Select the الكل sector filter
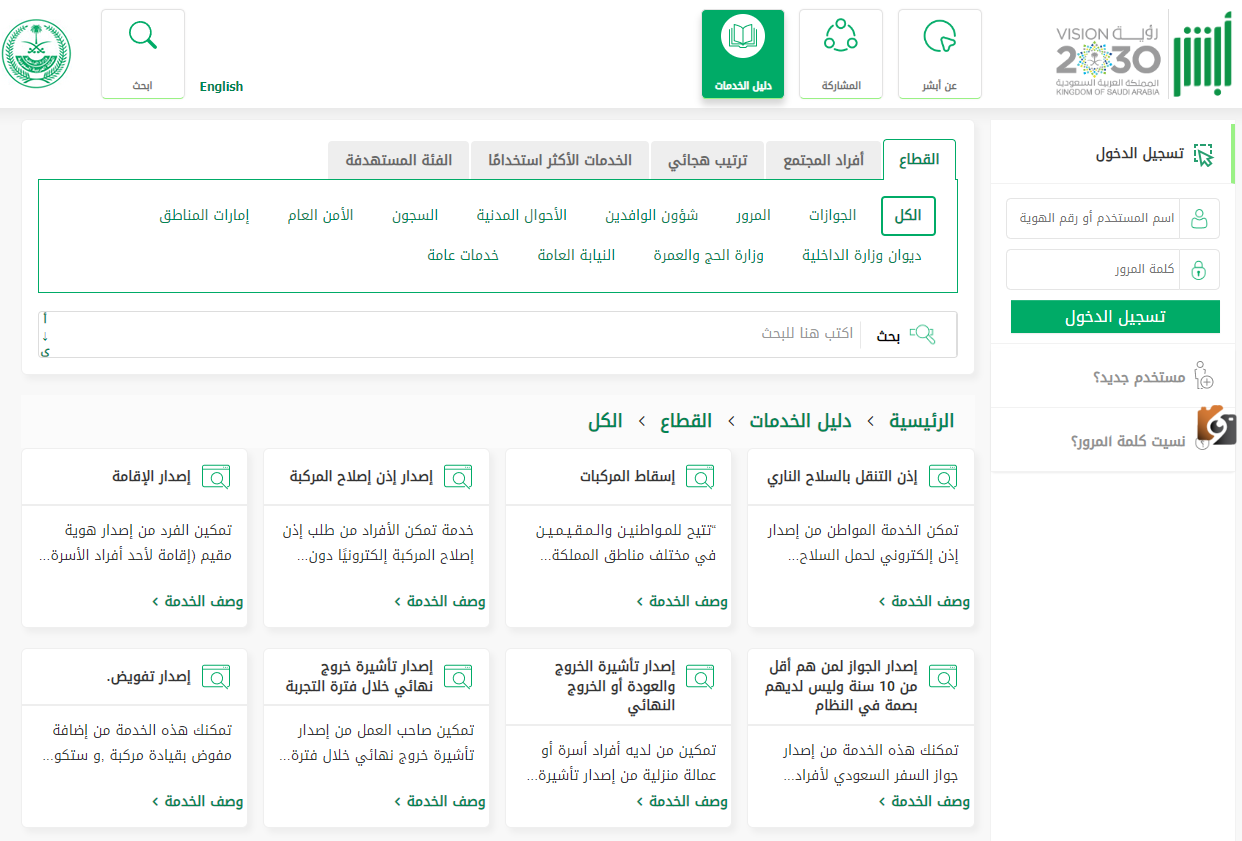The image size is (1242, 841). [x=908, y=216]
